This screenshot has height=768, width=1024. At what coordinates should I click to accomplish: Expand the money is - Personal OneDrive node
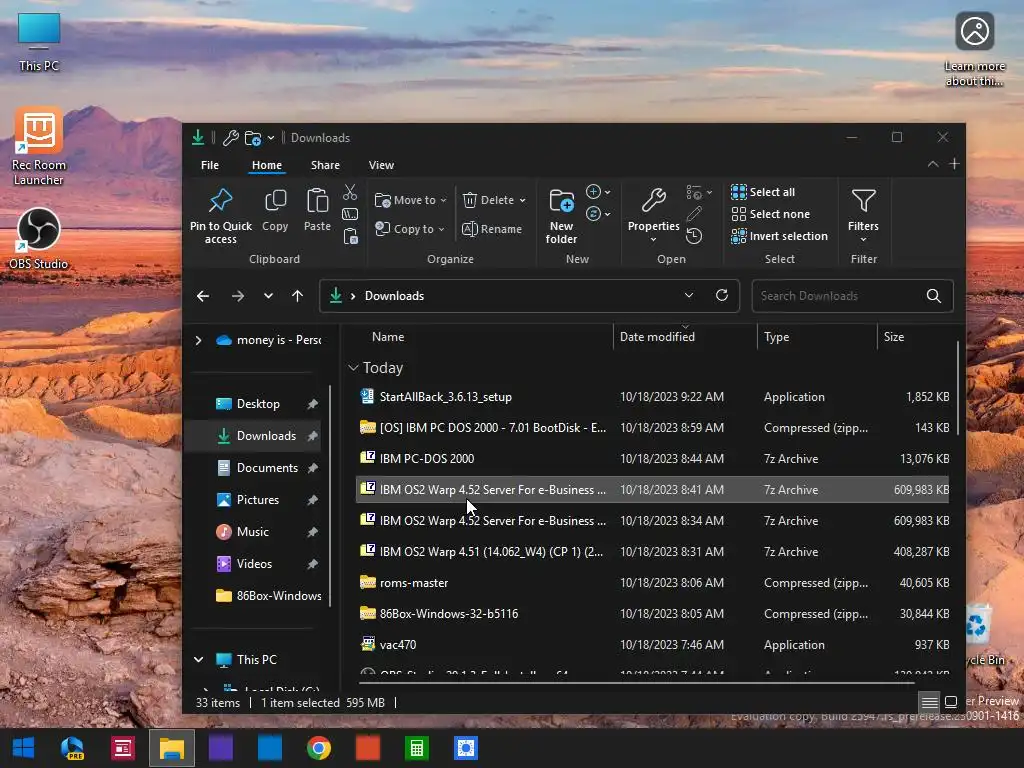click(x=199, y=340)
